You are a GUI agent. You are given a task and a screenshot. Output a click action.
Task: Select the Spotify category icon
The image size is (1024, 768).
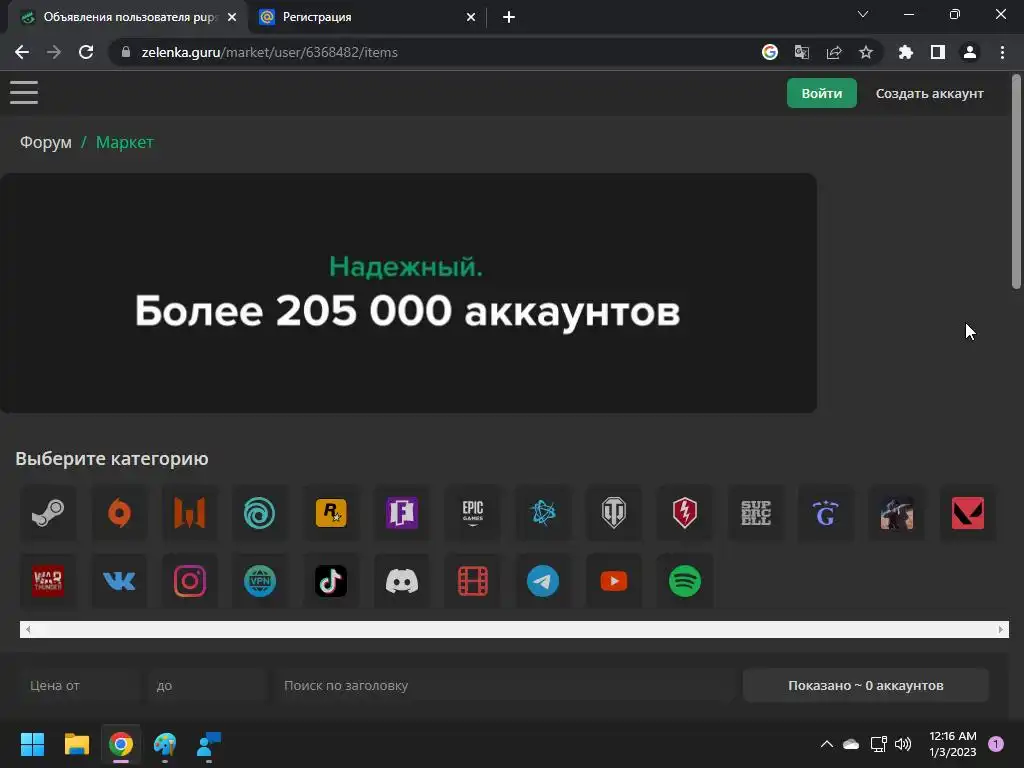pos(684,581)
